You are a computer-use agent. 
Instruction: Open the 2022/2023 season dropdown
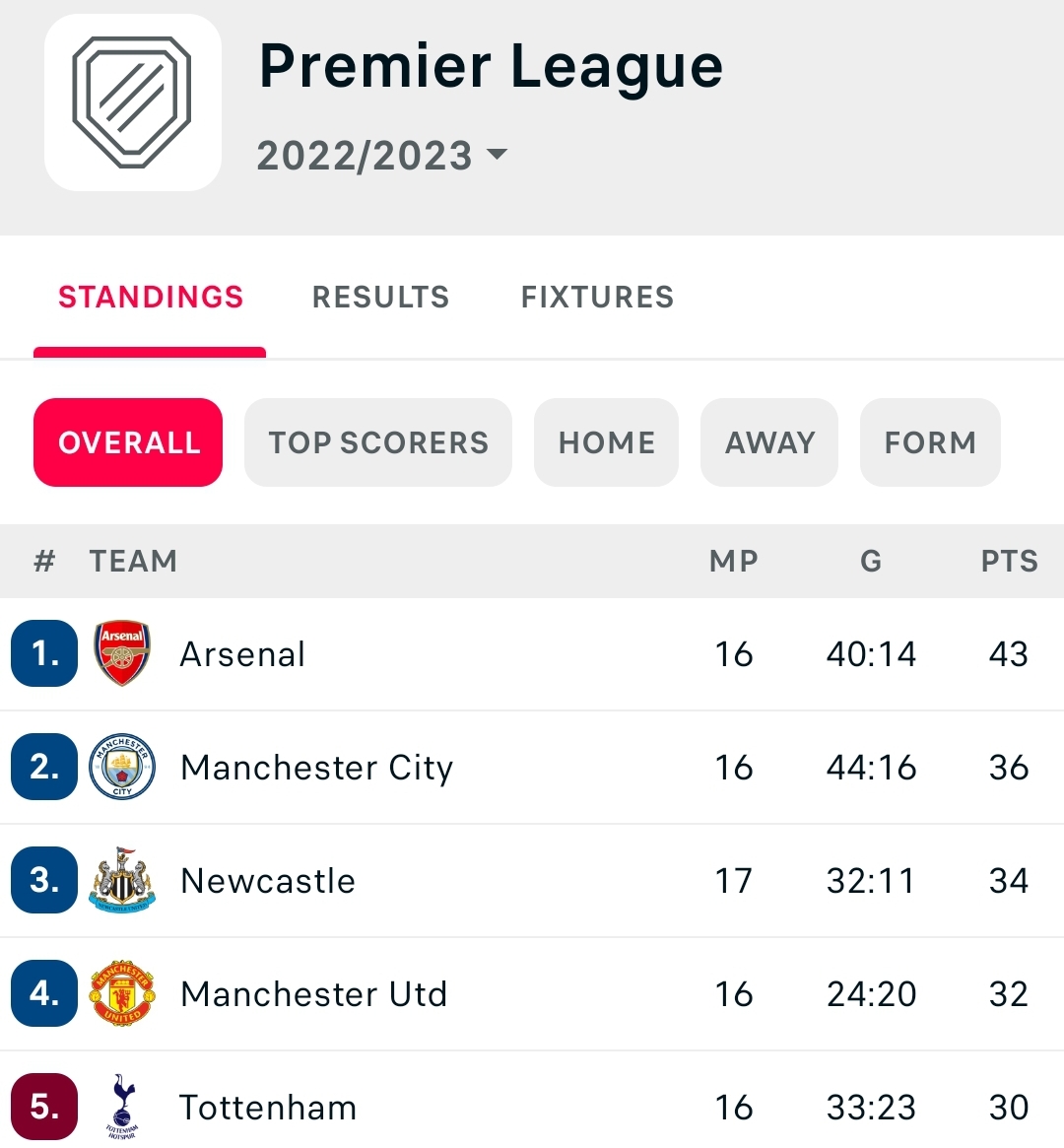(x=381, y=156)
